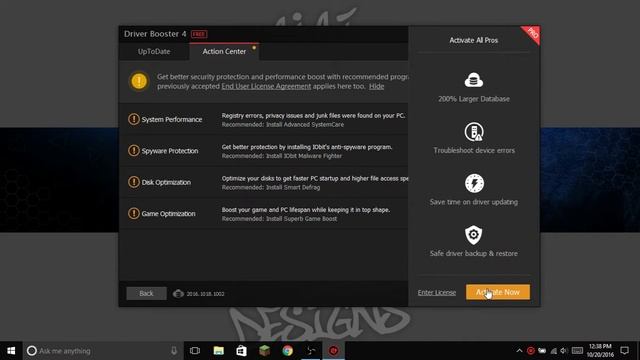The image size is (640, 360).
Task: Open Task View from the taskbar
Action: pyautogui.click(x=195, y=351)
